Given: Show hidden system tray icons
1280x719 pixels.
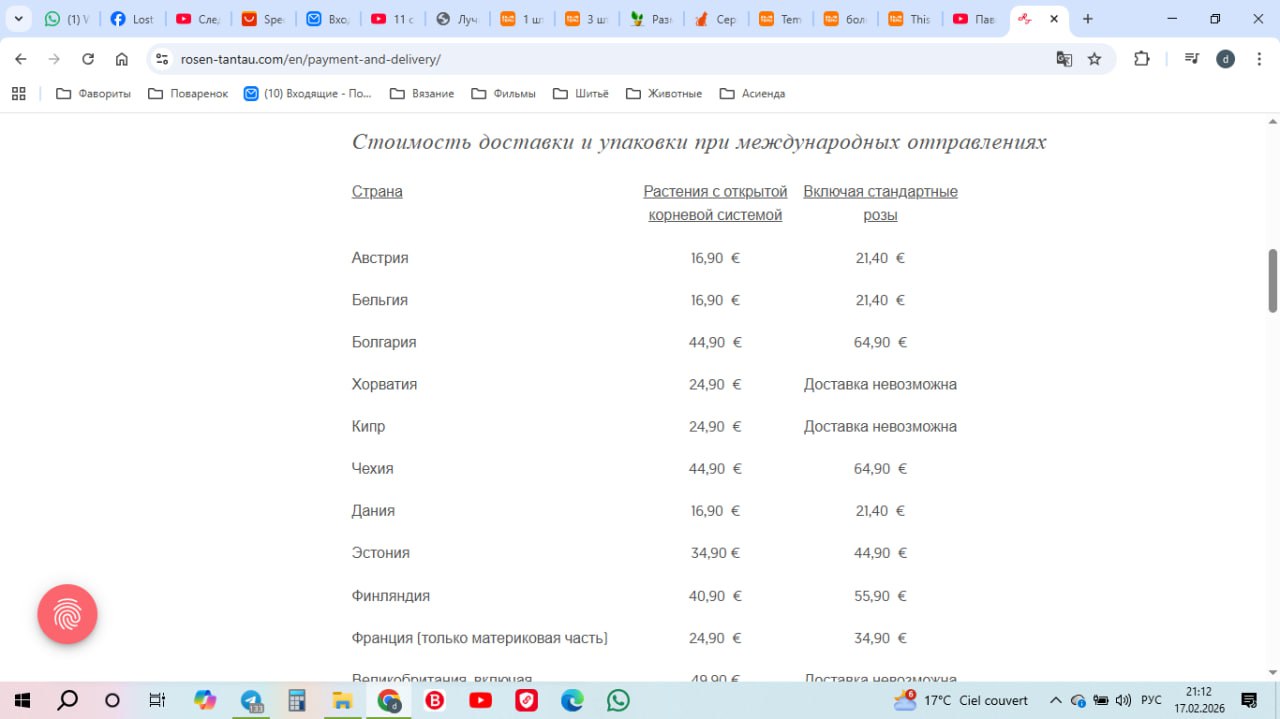Looking at the screenshot, I should (x=1055, y=700).
